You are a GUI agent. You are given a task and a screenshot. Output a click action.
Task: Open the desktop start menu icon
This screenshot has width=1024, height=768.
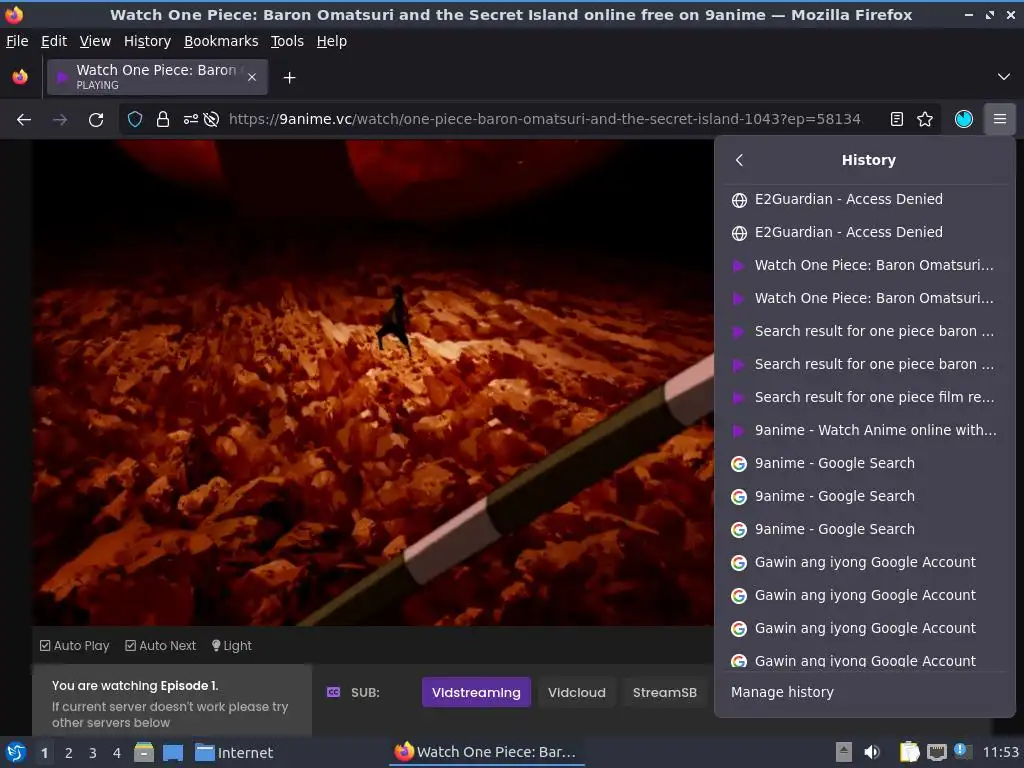pyautogui.click(x=15, y=752)
